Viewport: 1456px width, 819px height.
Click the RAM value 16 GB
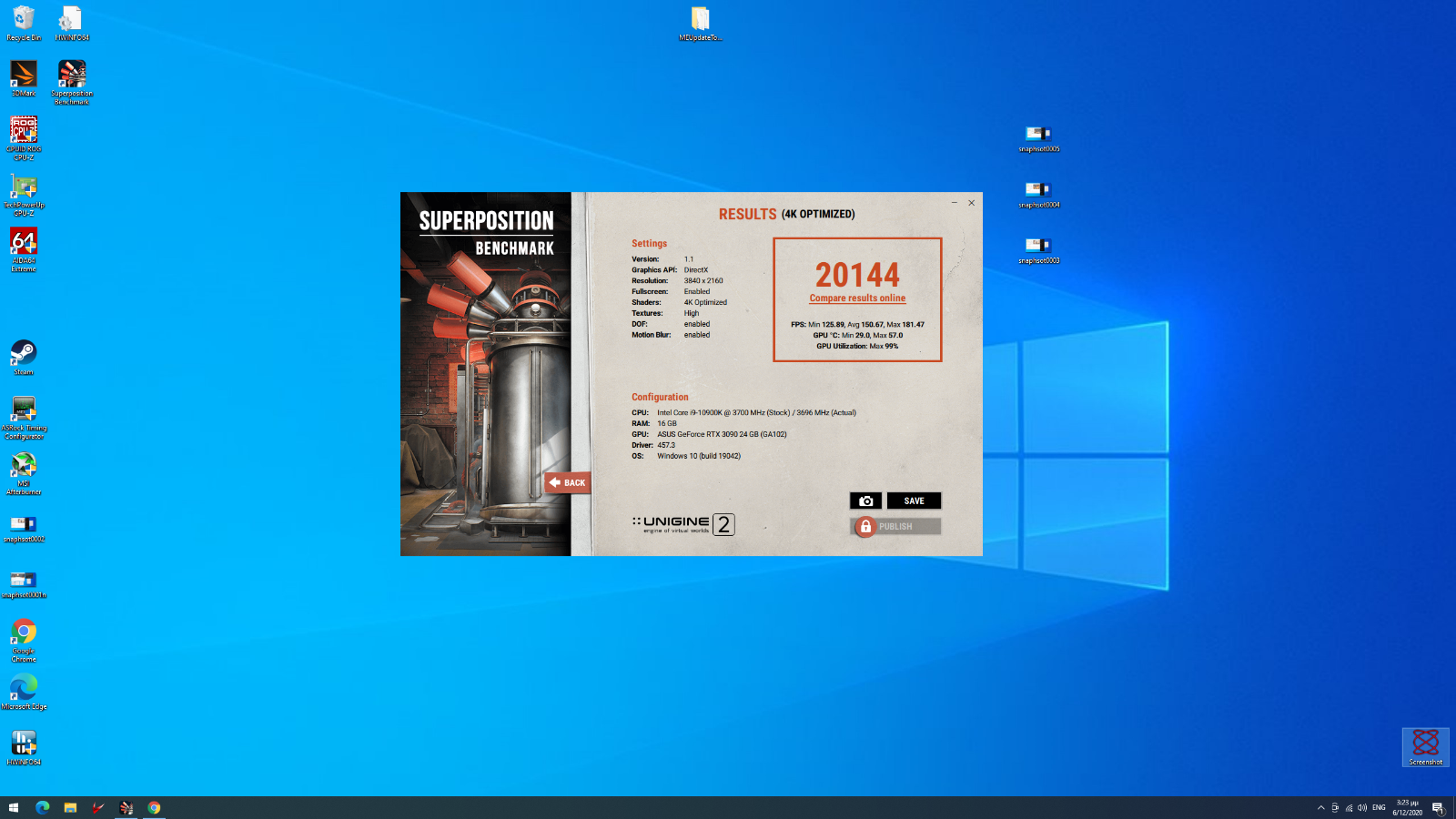[667, 423]
